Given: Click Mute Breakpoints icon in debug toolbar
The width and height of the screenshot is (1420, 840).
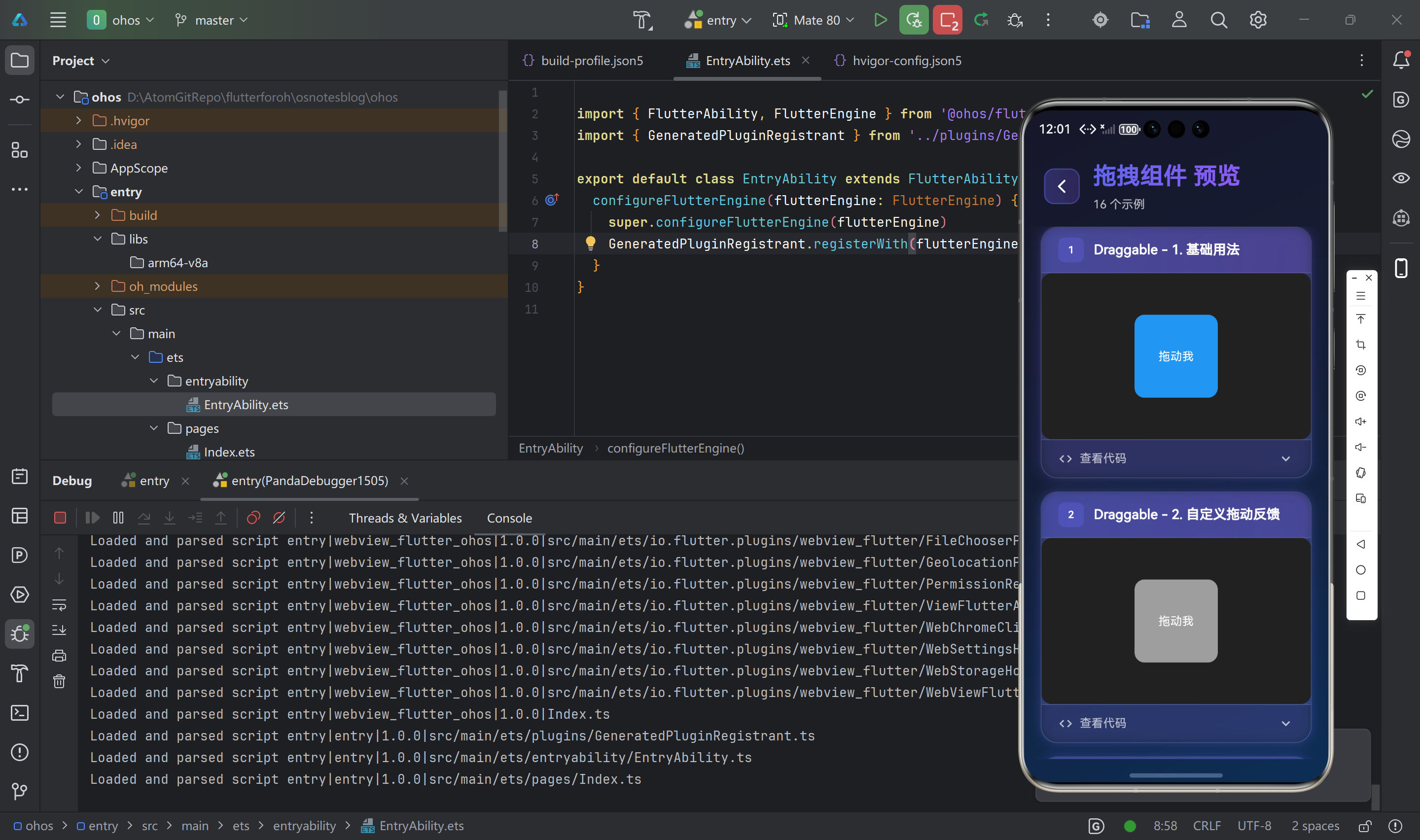Looking at the screenshot, I should point(279,517).
